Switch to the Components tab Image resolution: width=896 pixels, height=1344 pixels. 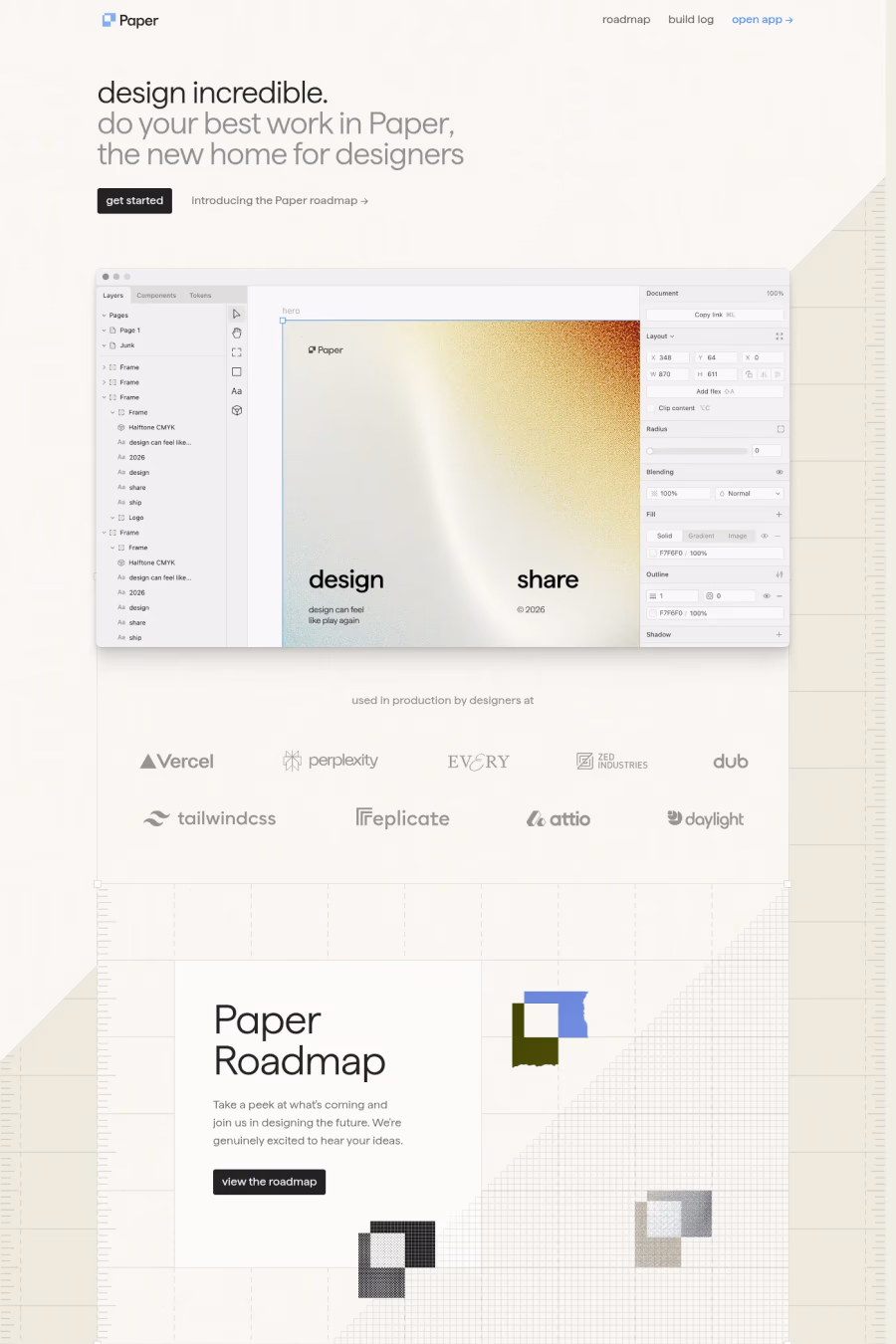(x=156, y=295)
